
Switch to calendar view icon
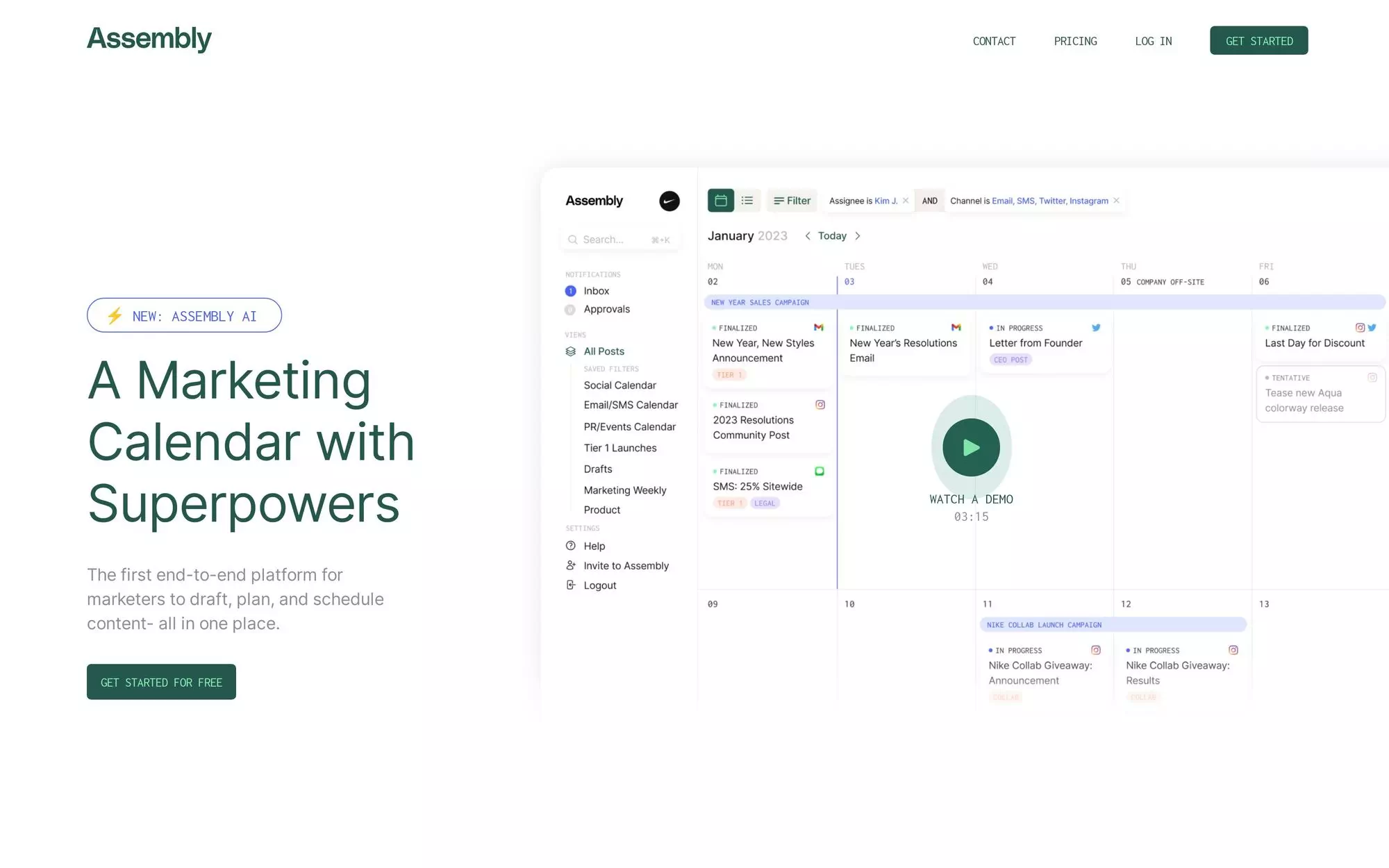click(x=721, y=201)
